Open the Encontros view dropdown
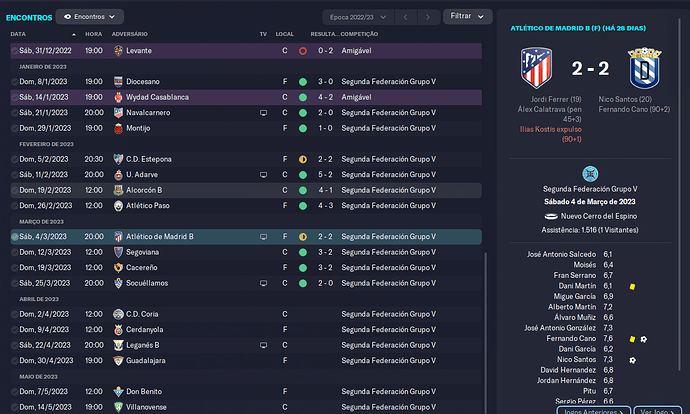 [x=90, y=17]
